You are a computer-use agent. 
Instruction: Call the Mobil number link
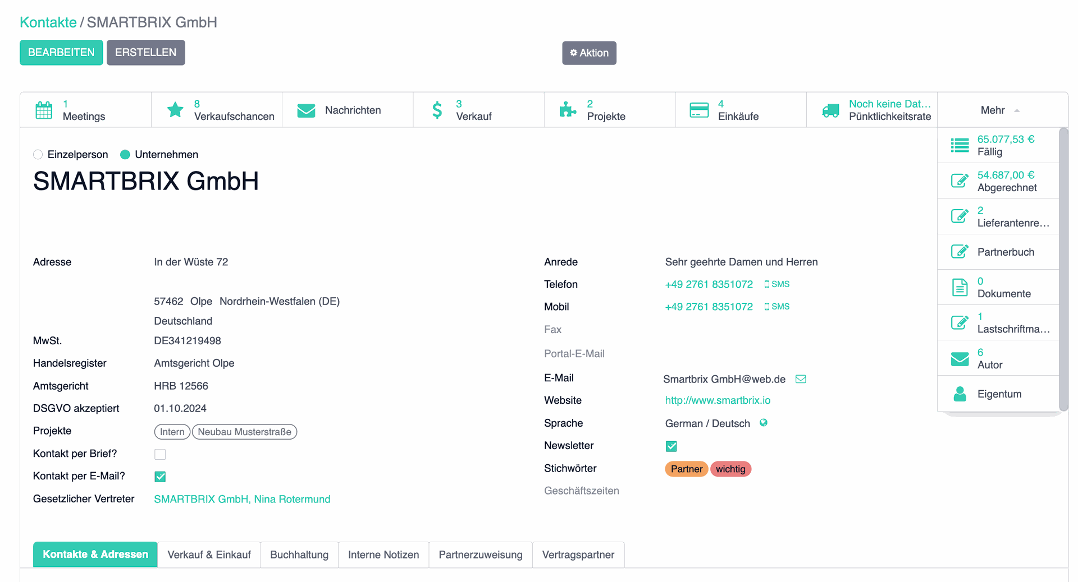(709, 306)
